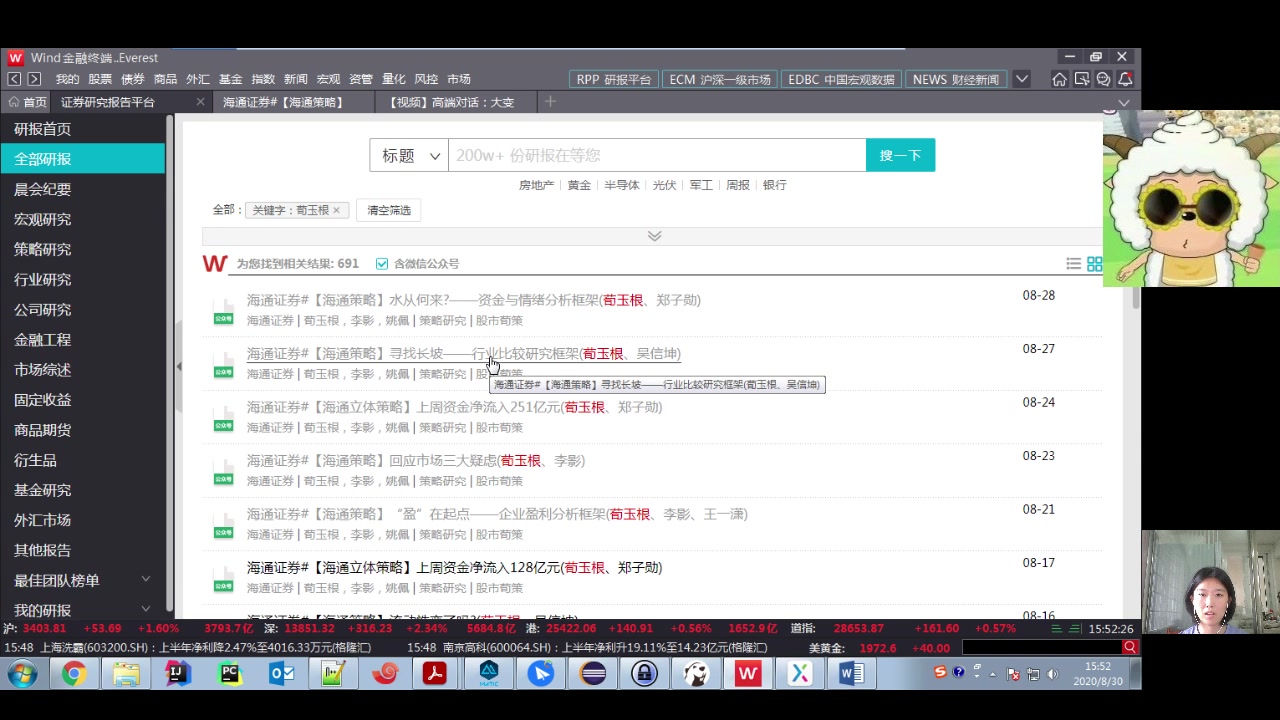Open the 股票 menu
1280x720 pixels.
click(x=100, y=79)
